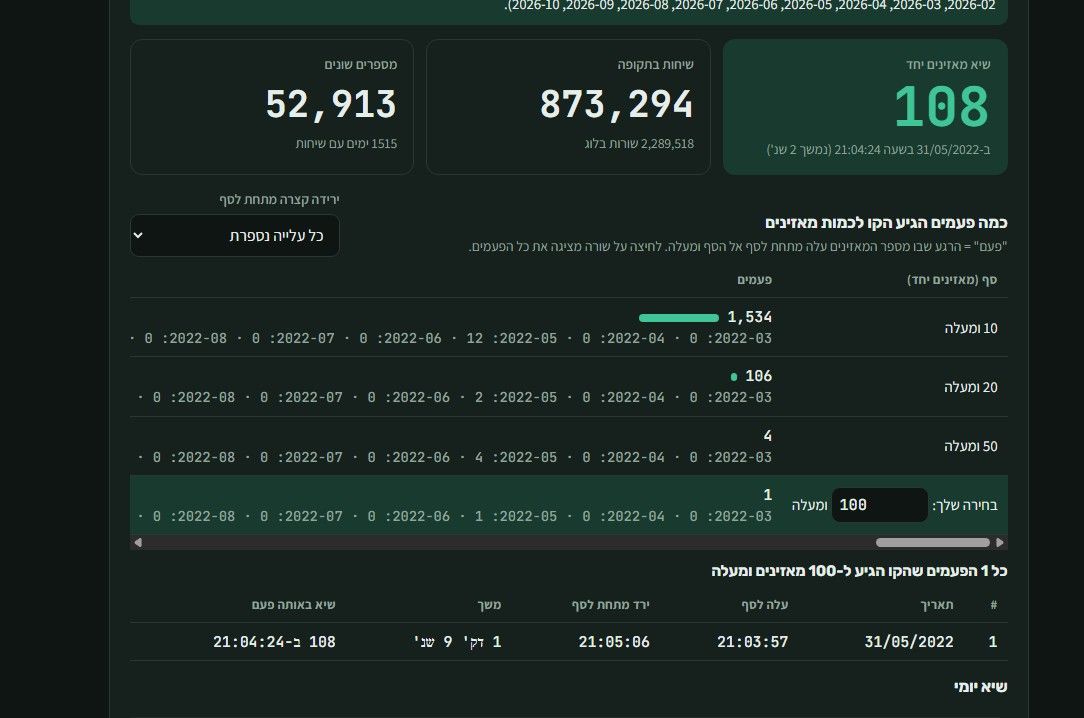Select the 31/05/2022 event row
Image resolution: width=1084 pixels, height=718 pixels.
568,642
